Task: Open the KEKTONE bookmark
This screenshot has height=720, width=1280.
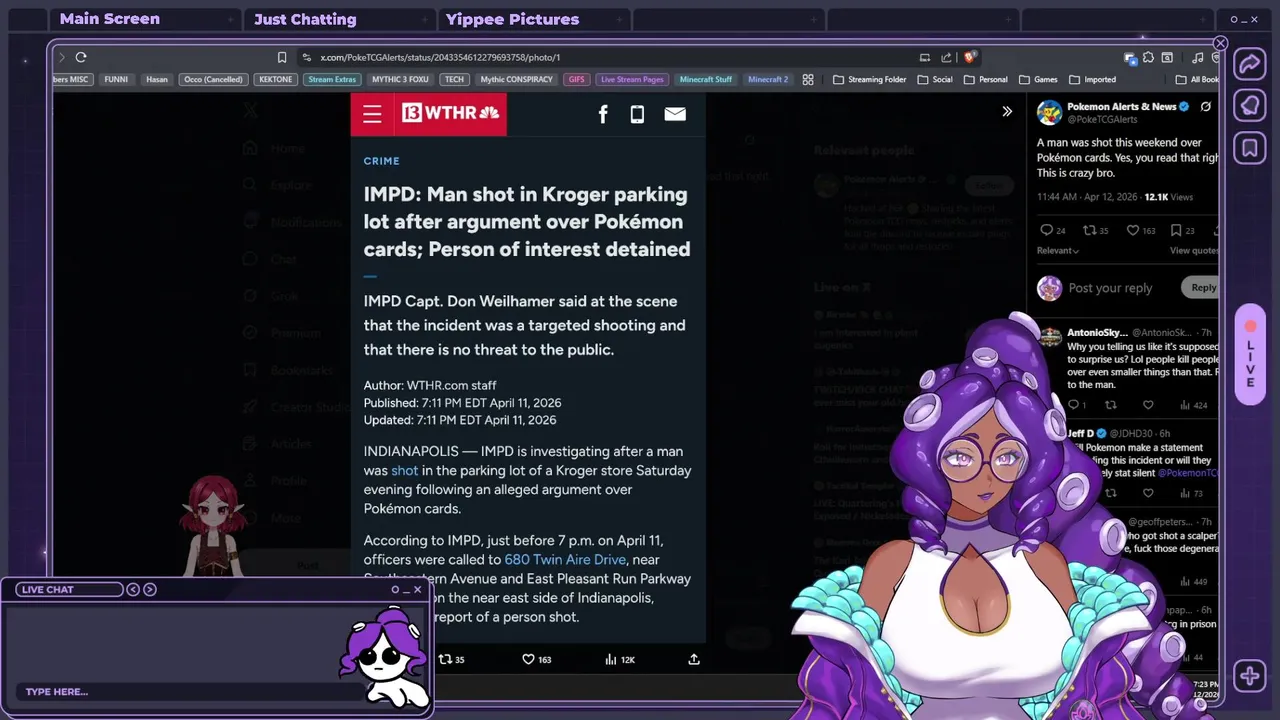Action: [276, 79]
